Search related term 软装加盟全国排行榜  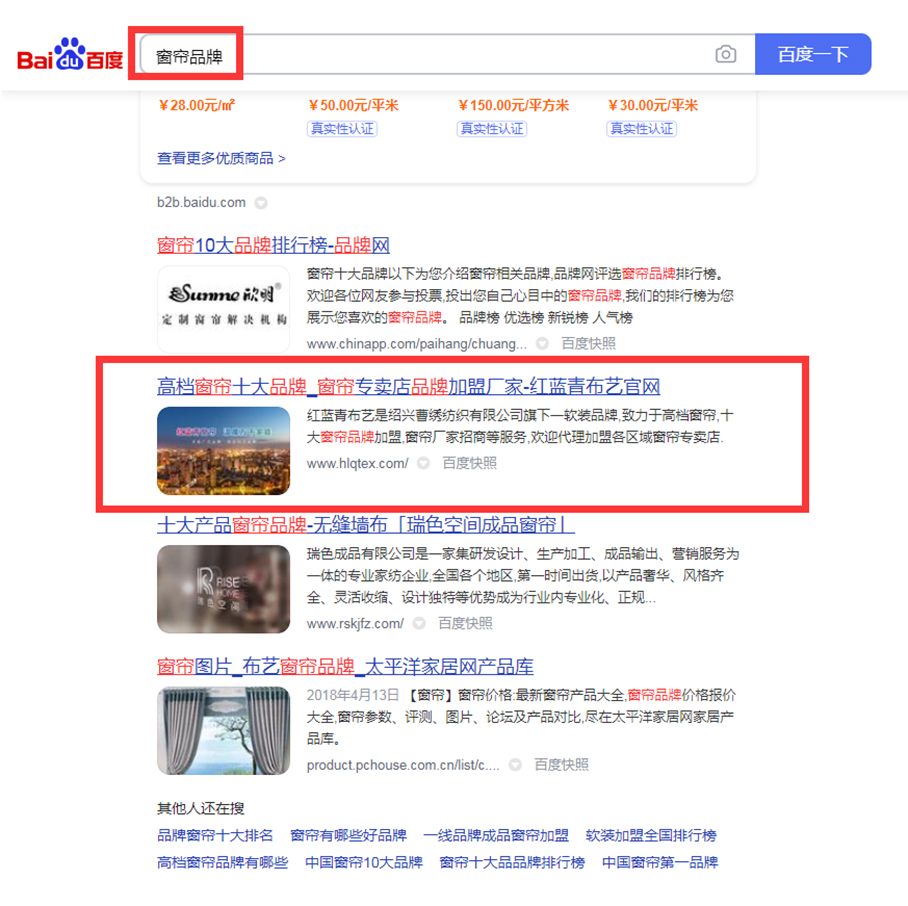[x=651, y=835]
